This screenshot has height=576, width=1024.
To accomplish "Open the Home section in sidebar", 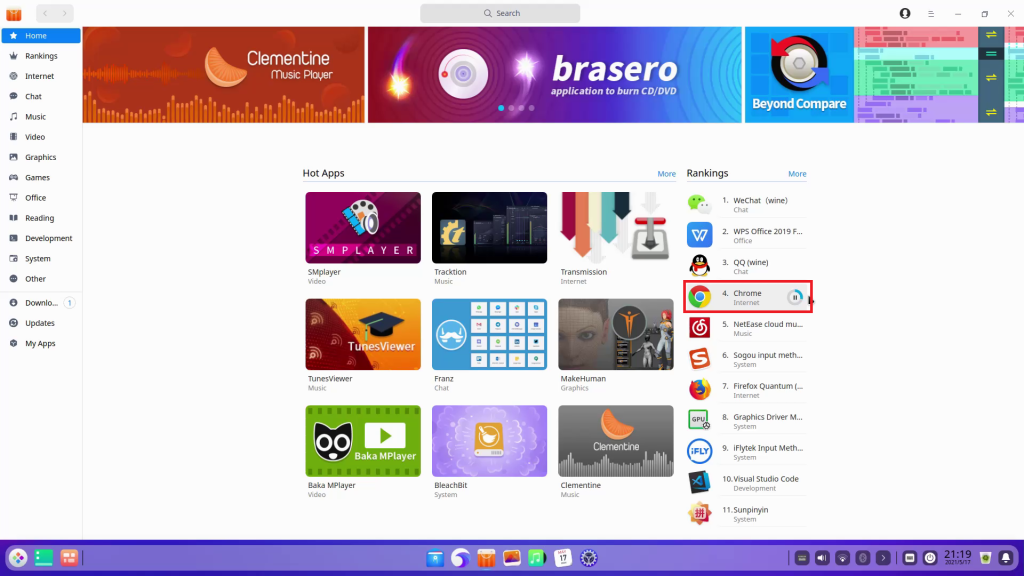I will [40, 35].
